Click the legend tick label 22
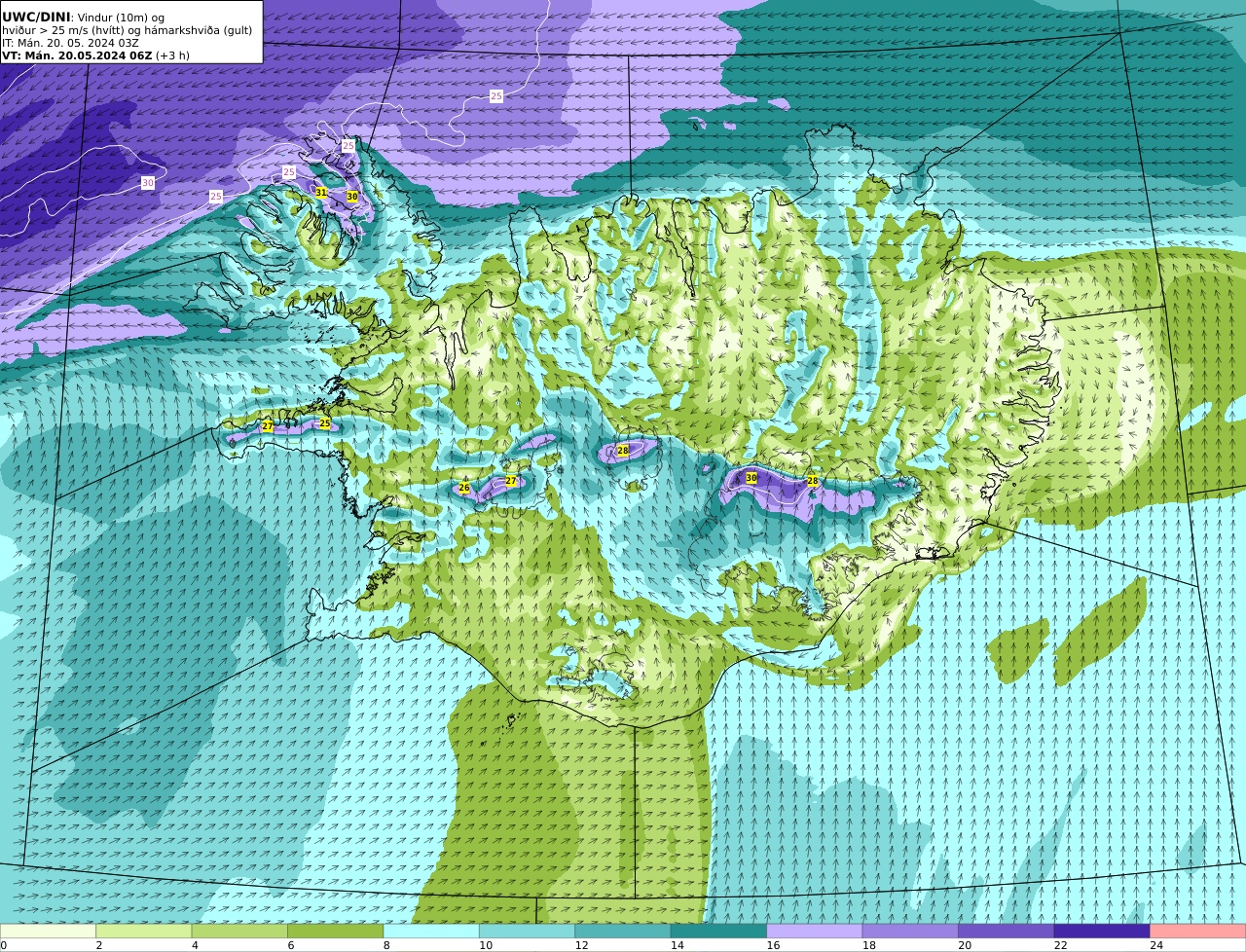The image size is (1246, 952). (1061, 945)
